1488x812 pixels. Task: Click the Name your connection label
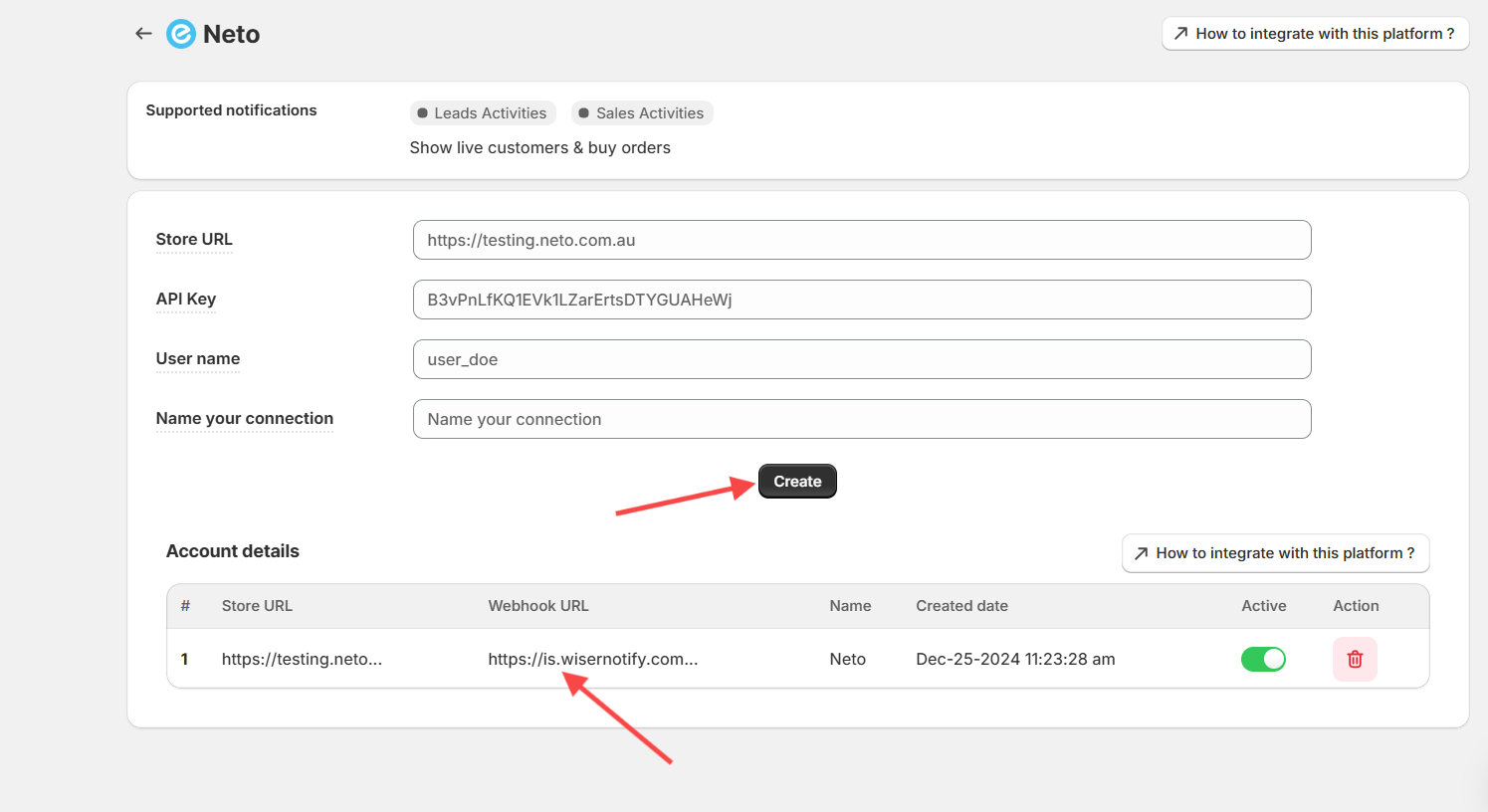click(245, 419)
